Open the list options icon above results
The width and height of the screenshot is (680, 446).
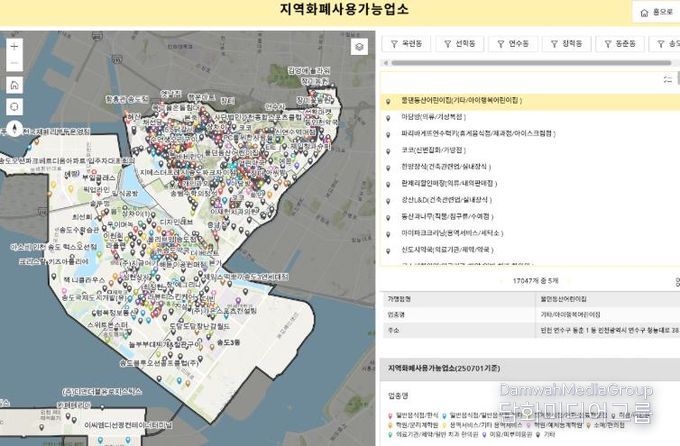668,79
